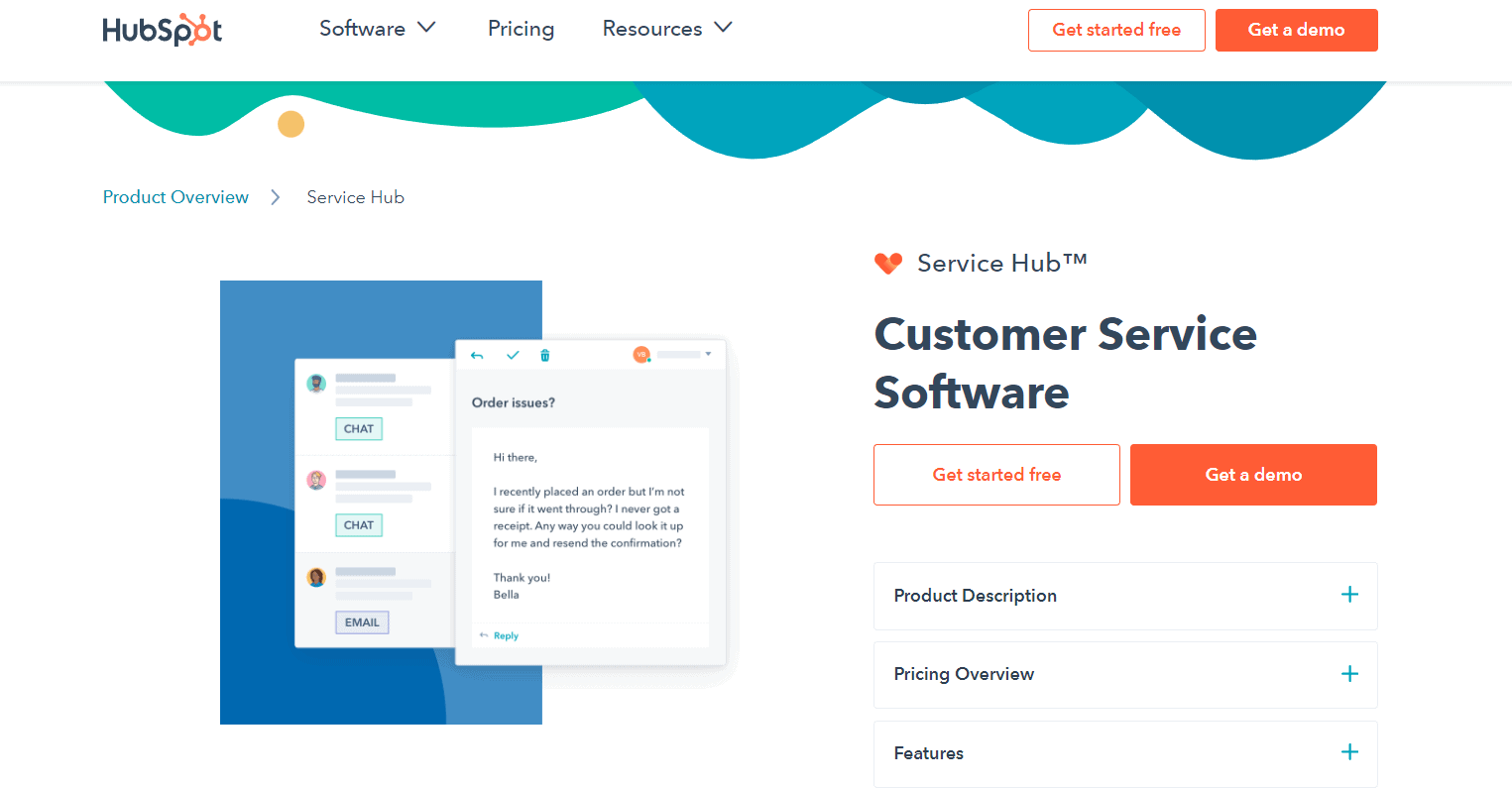Click the Customer Service Software heading
1512x789 pixels.
(1066, 363)
